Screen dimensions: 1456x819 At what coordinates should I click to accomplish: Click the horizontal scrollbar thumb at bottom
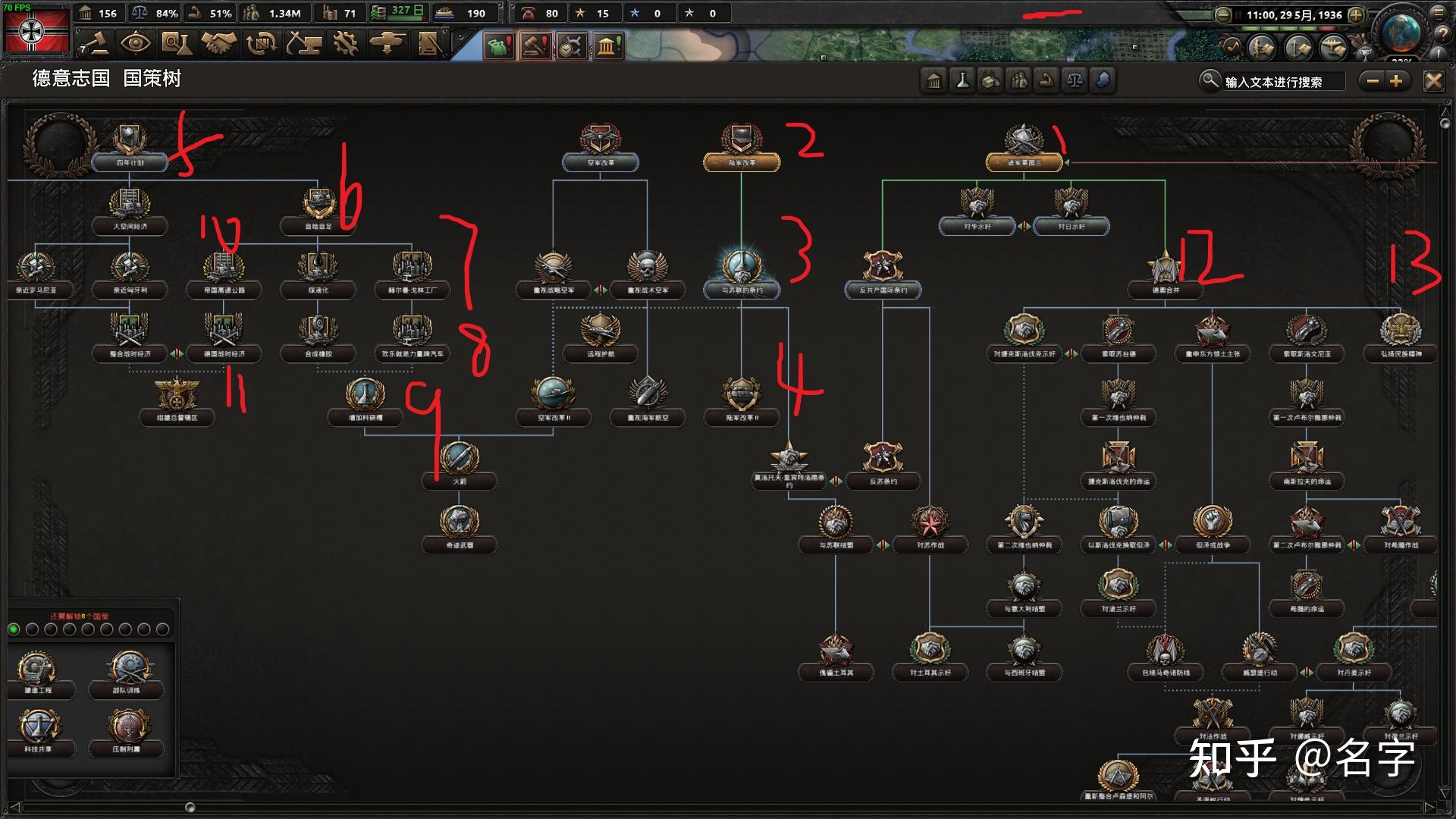click(190, 807)
